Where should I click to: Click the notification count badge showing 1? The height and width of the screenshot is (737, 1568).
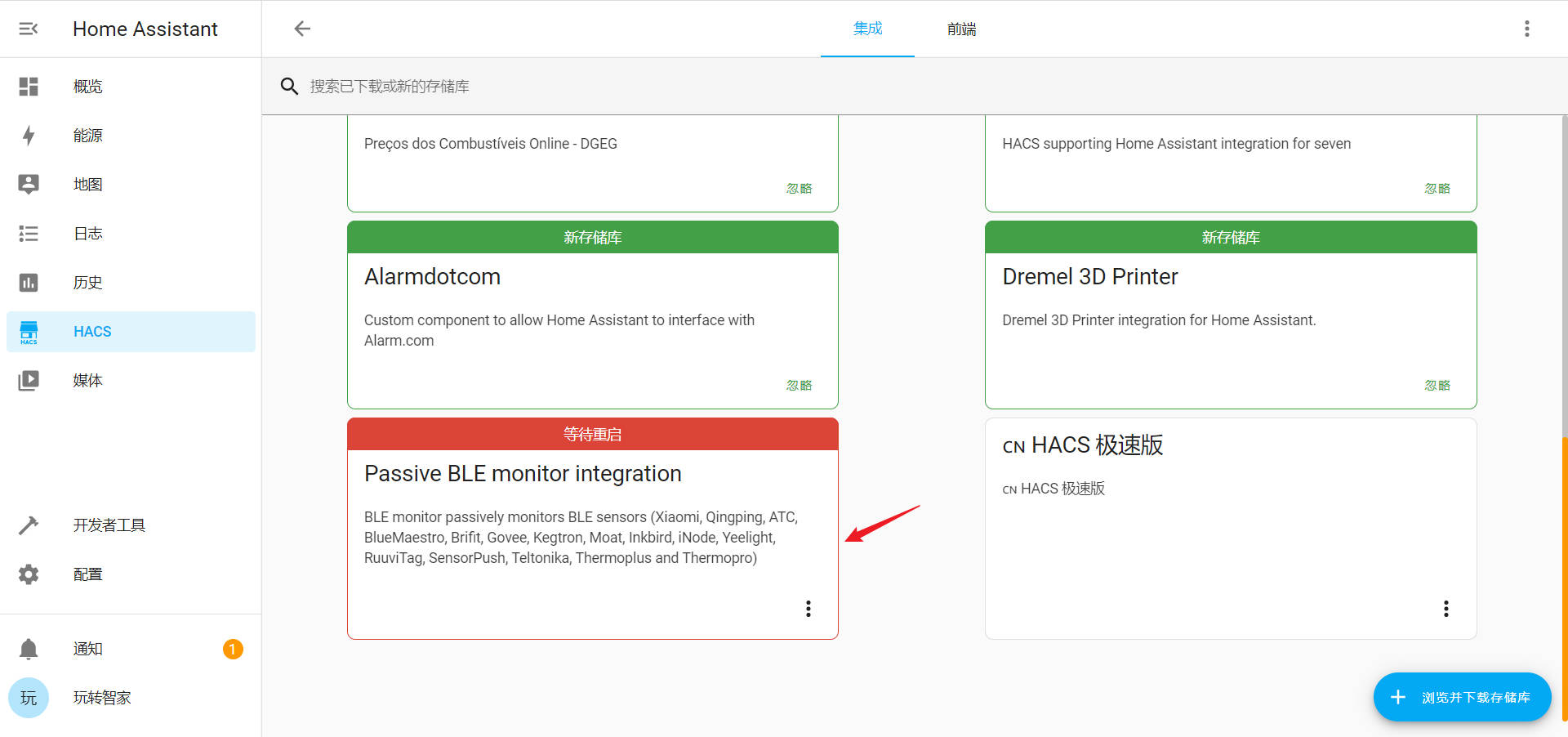tap(233, 649)
